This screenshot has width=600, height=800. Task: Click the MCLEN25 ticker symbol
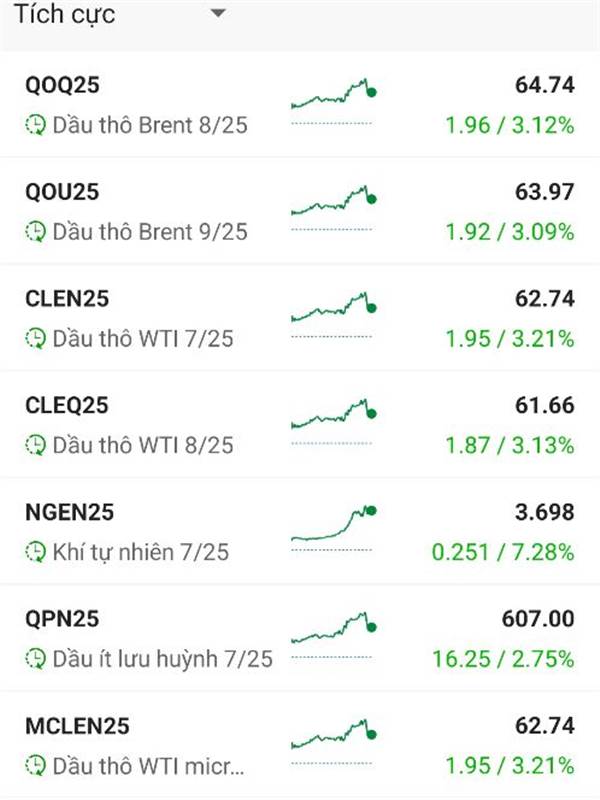(77, 726)
